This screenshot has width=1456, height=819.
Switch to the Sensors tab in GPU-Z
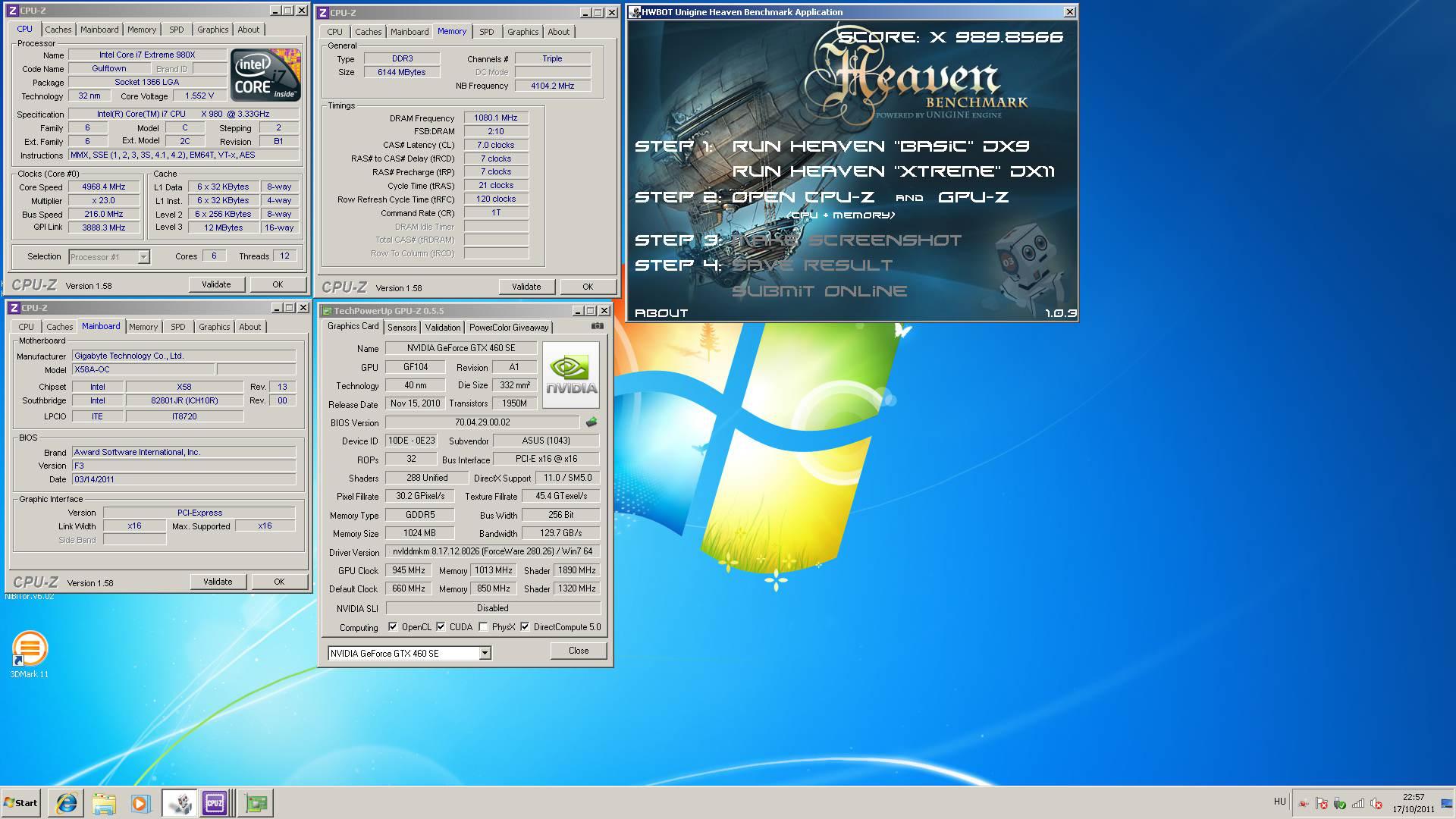pyautogui.click(x=402, y=328)
